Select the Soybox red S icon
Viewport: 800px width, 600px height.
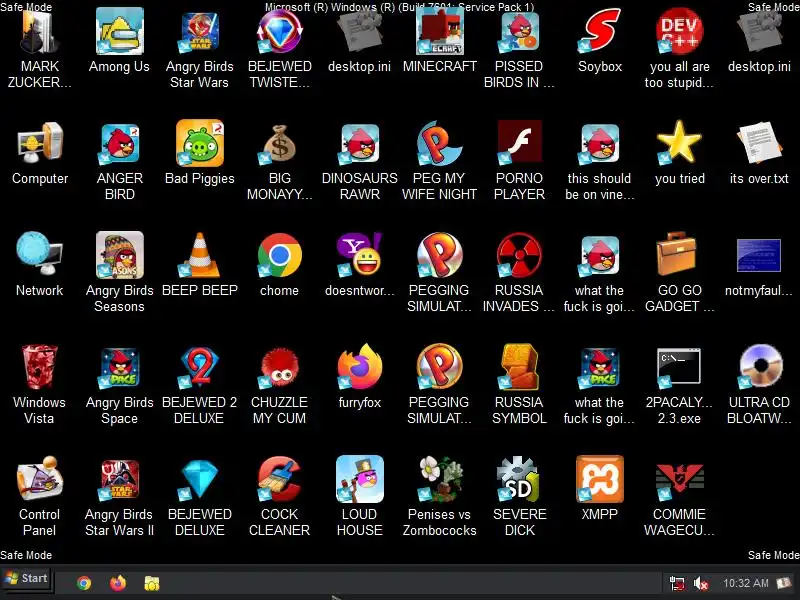[x=599, y=32]
